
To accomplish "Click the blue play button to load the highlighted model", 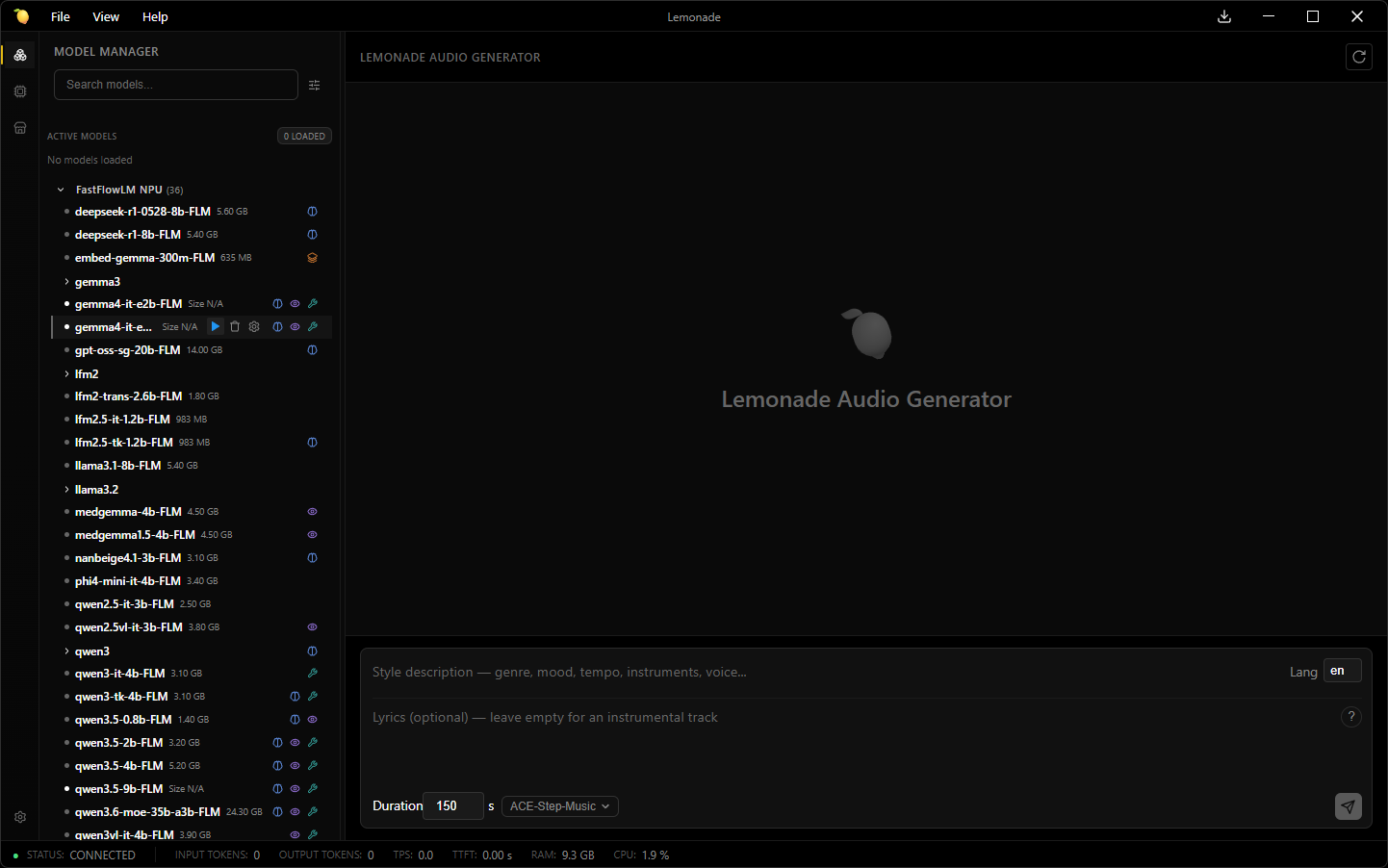I will click(x=216, y=327).
